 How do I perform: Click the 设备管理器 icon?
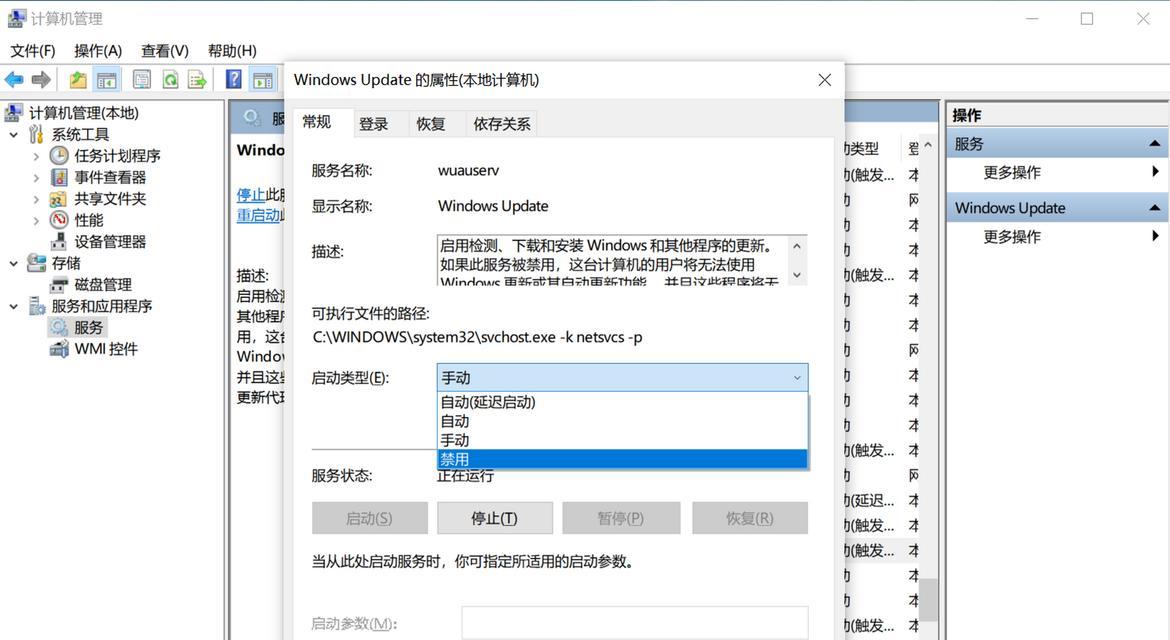point(59,242)
